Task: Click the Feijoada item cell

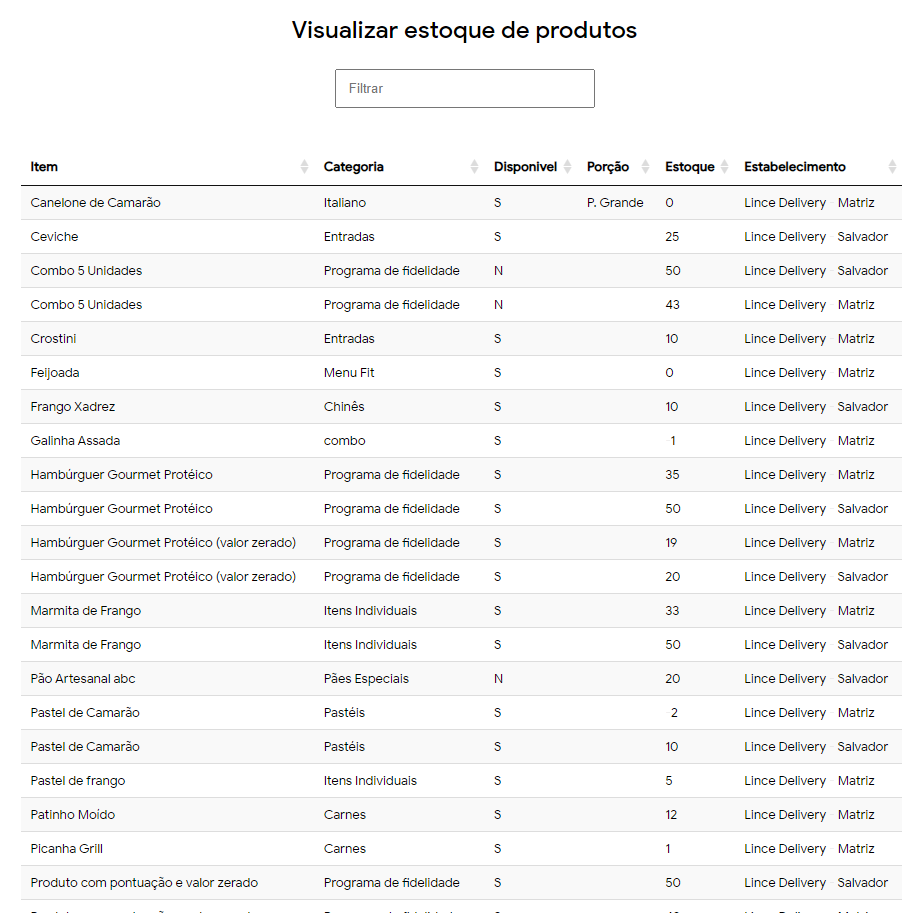Action: pyautogui.click(x=55, y=373)
